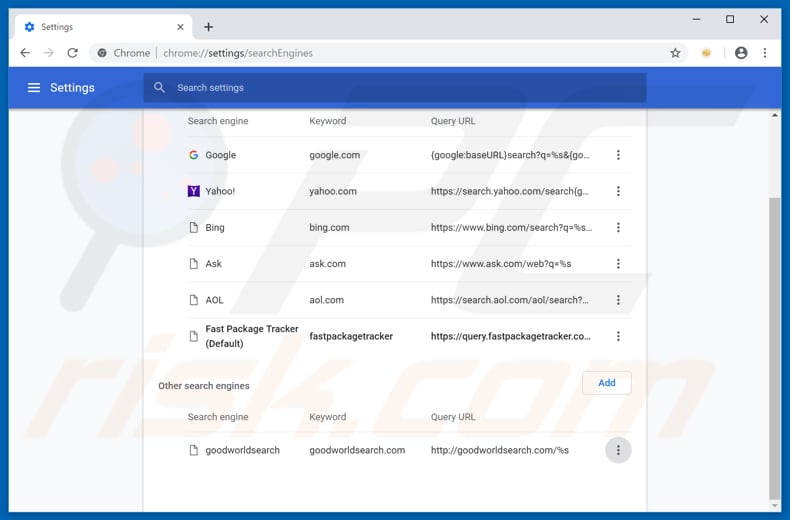Select the keyword ask.com
The height and width of the screenshot is (520, 790).
[x=327, y=264]
